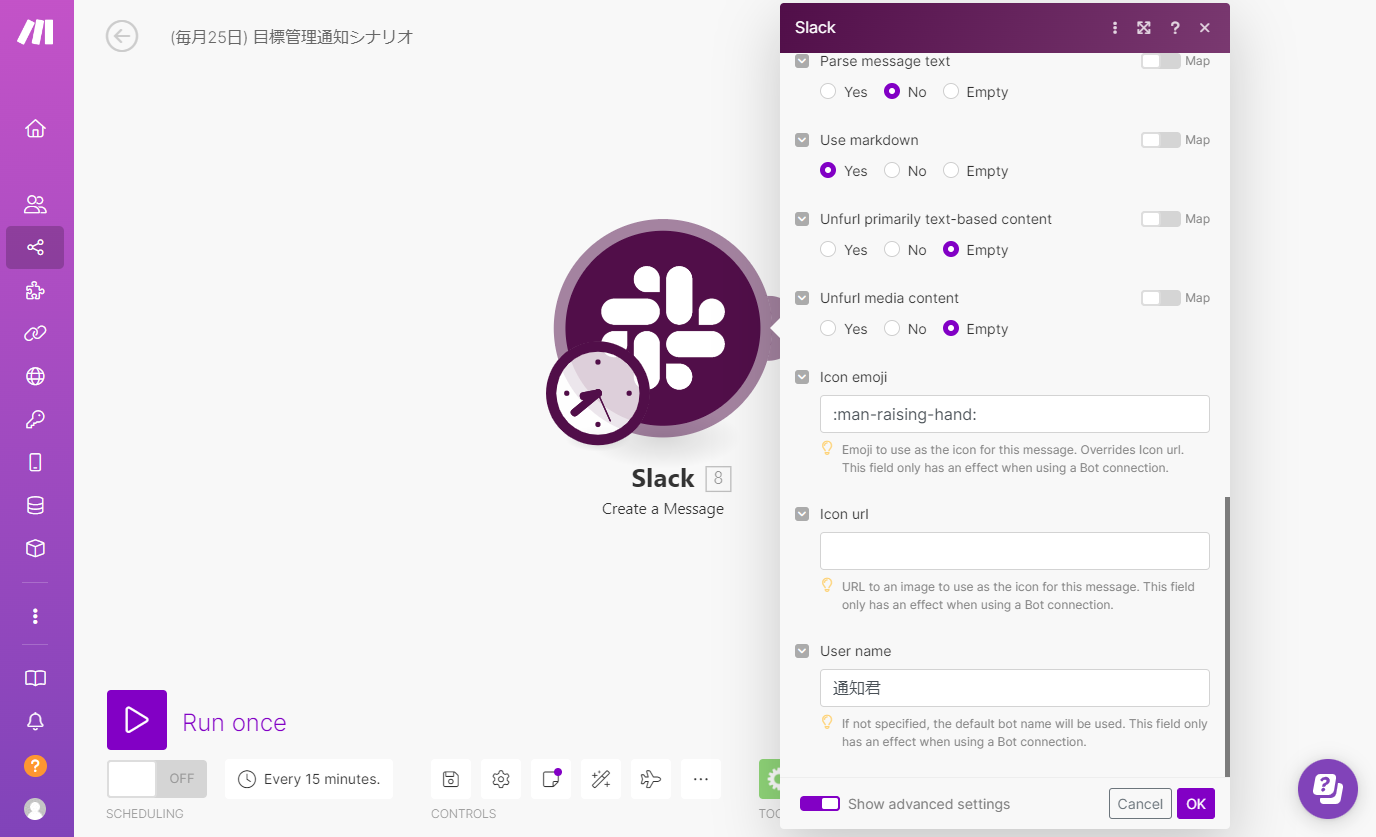Open the Make logo home

point(35,32)
